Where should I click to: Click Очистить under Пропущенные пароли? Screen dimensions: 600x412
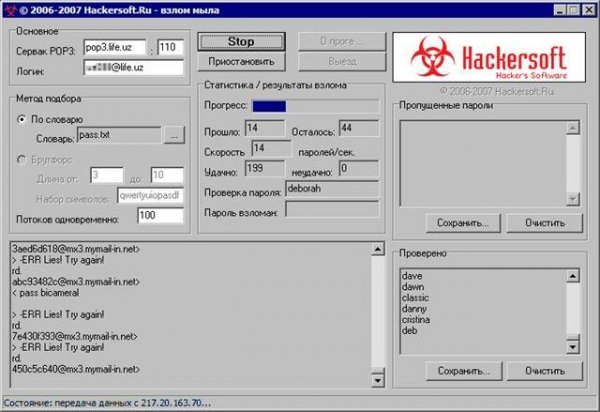click(545, 223)
